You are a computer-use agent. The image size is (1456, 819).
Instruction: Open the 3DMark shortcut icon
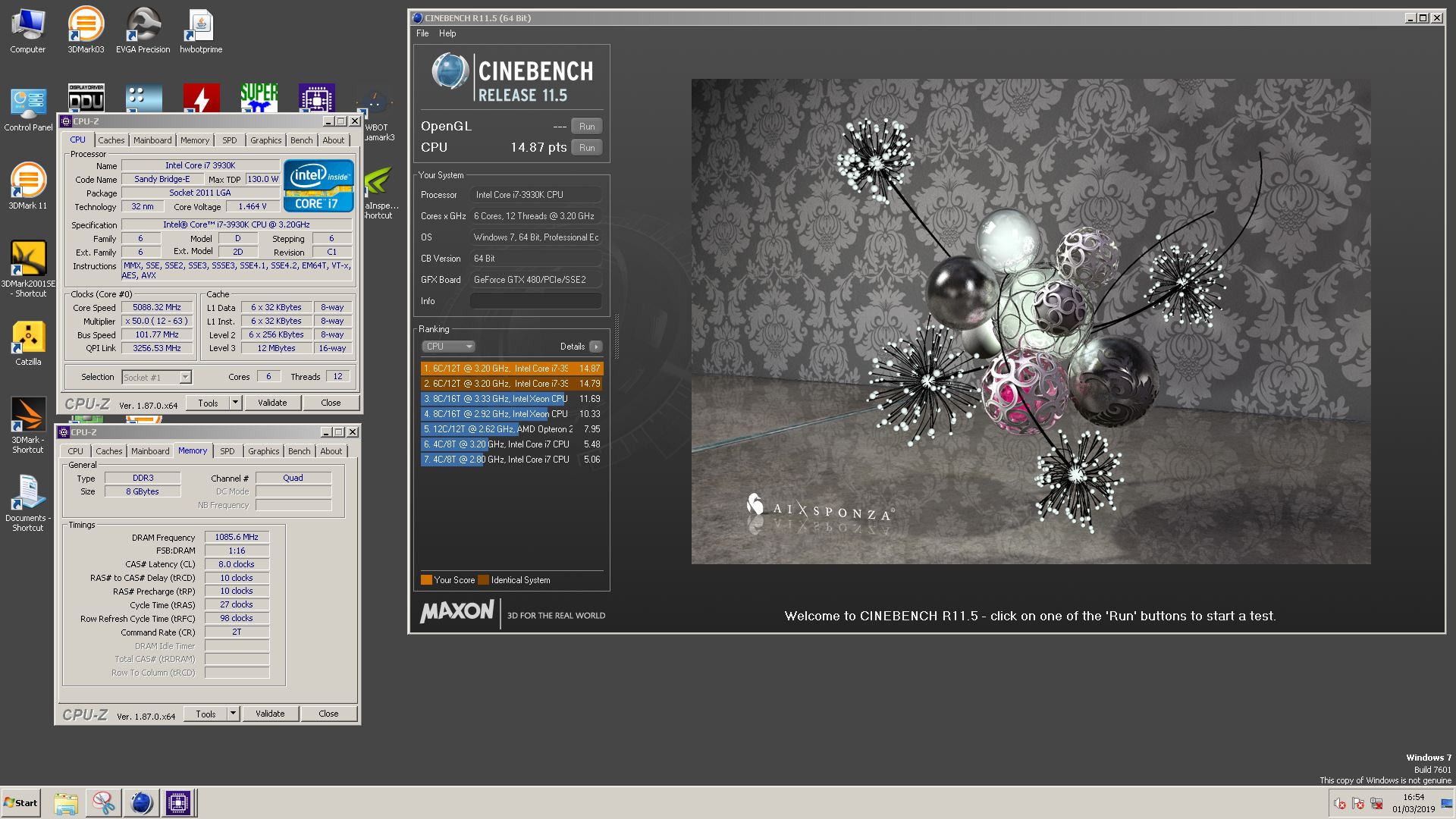[x=28, y=425]
